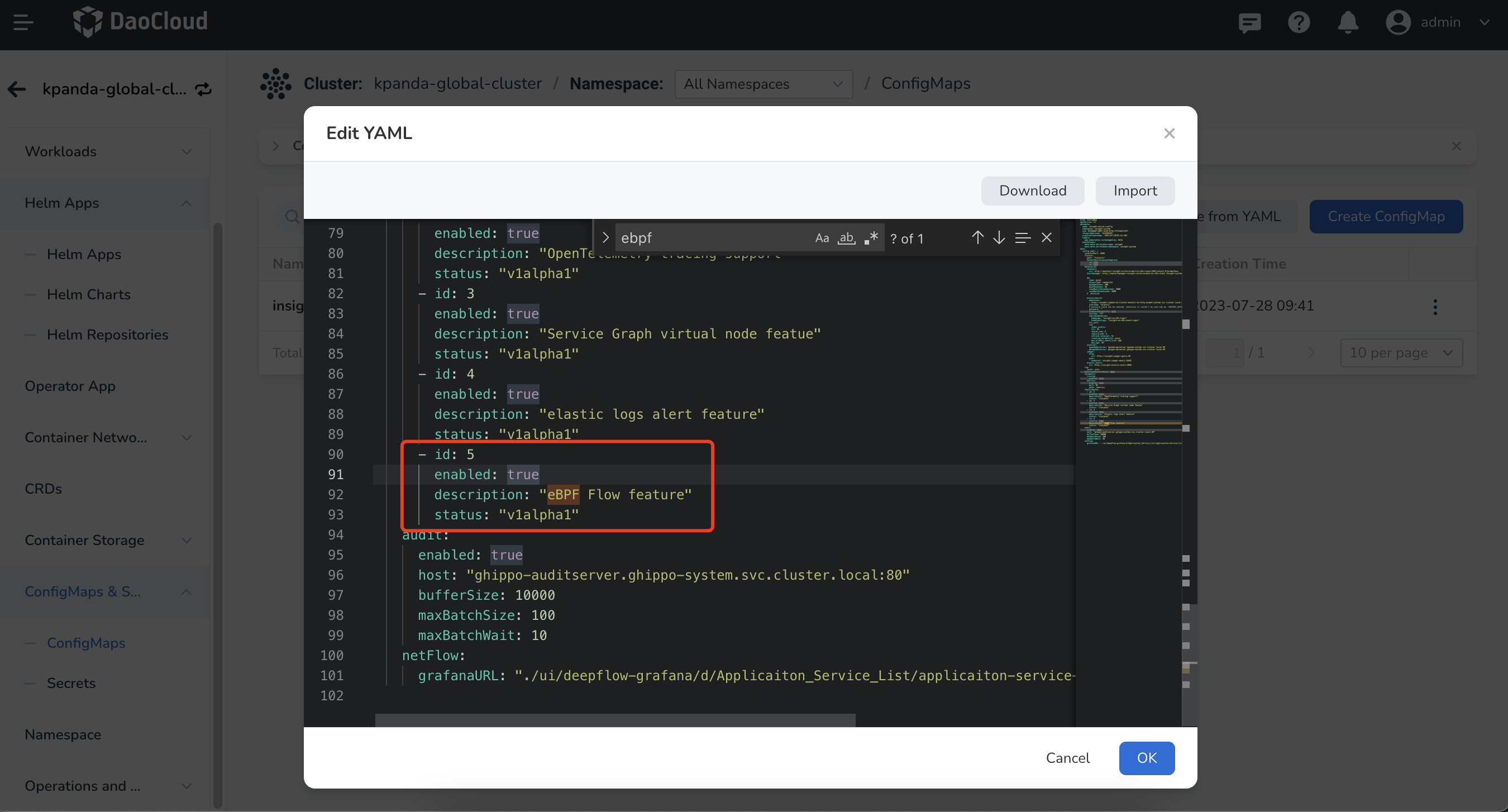The height and width of the screenshot is (812, 1508).
Task: Go to next search match arrow
Action: [999, 238]
